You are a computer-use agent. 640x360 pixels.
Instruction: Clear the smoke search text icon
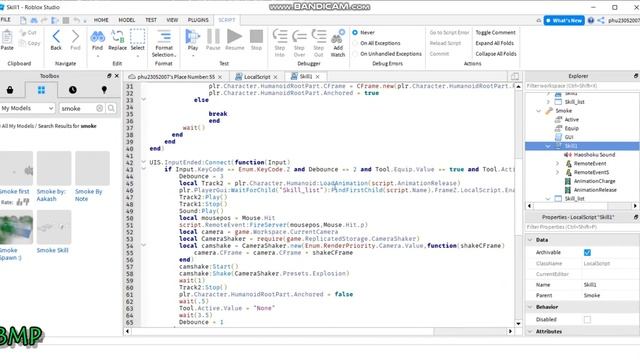(100, 108)
